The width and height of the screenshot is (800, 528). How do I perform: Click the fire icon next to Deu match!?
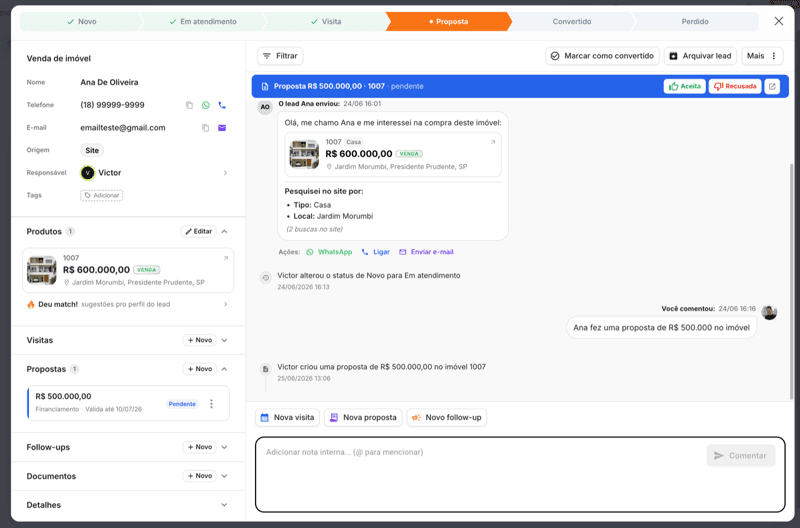(31, 305)
